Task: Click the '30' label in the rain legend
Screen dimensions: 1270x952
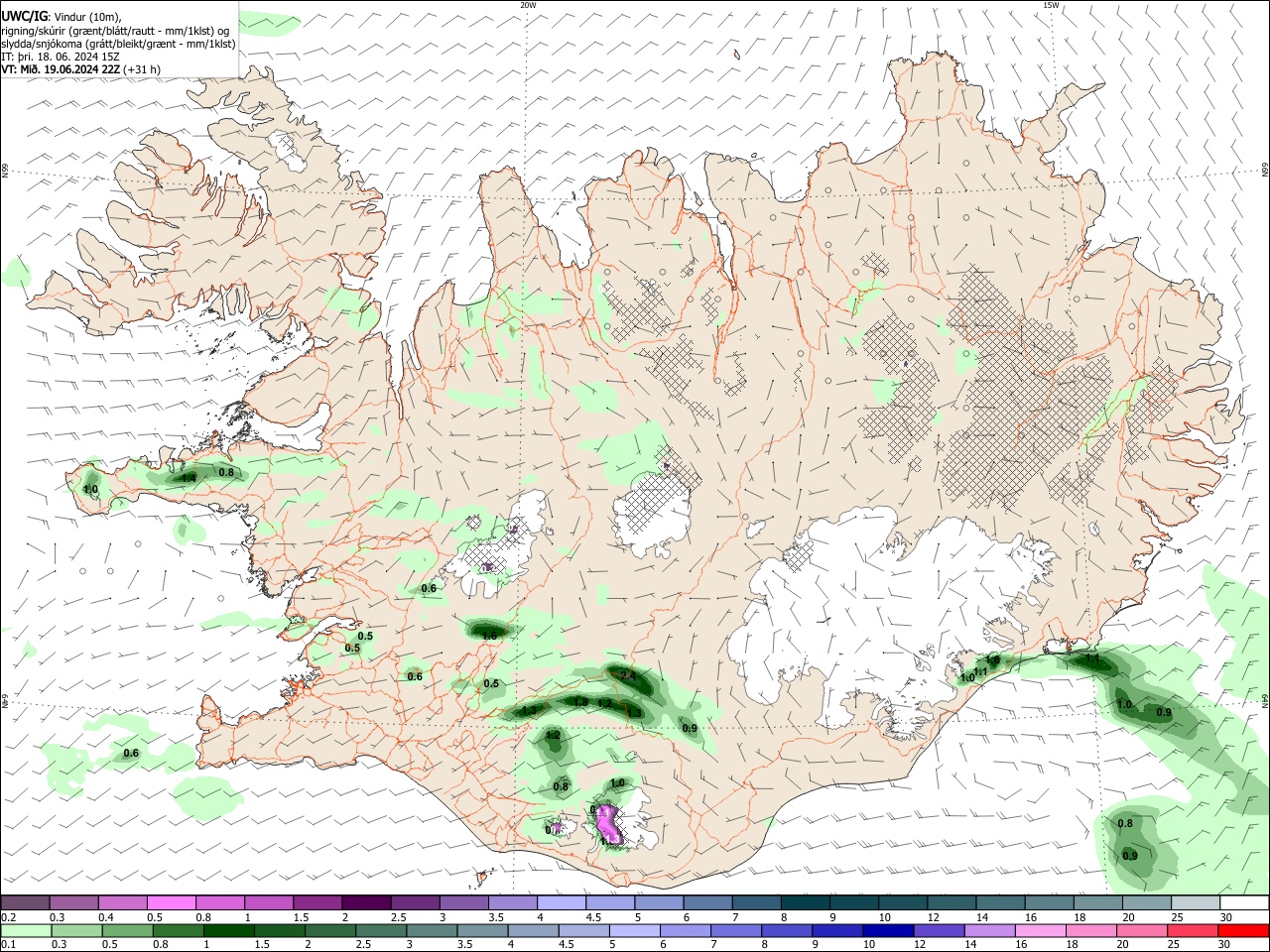Action: (x=1225, y=945)
